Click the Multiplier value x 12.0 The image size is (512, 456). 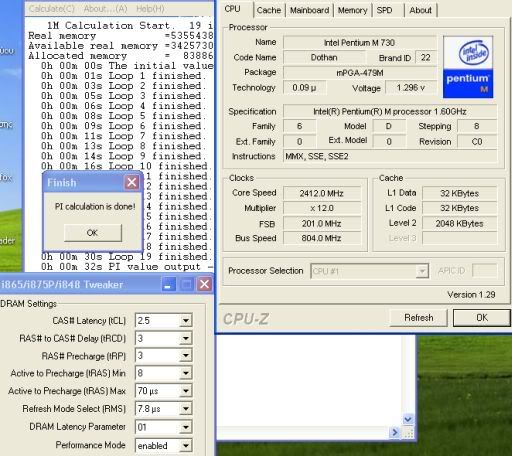[322, 208]
